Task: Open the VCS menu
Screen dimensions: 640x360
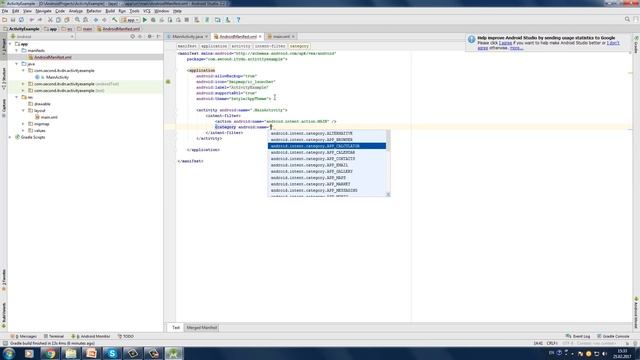Action: coord(147,11)
